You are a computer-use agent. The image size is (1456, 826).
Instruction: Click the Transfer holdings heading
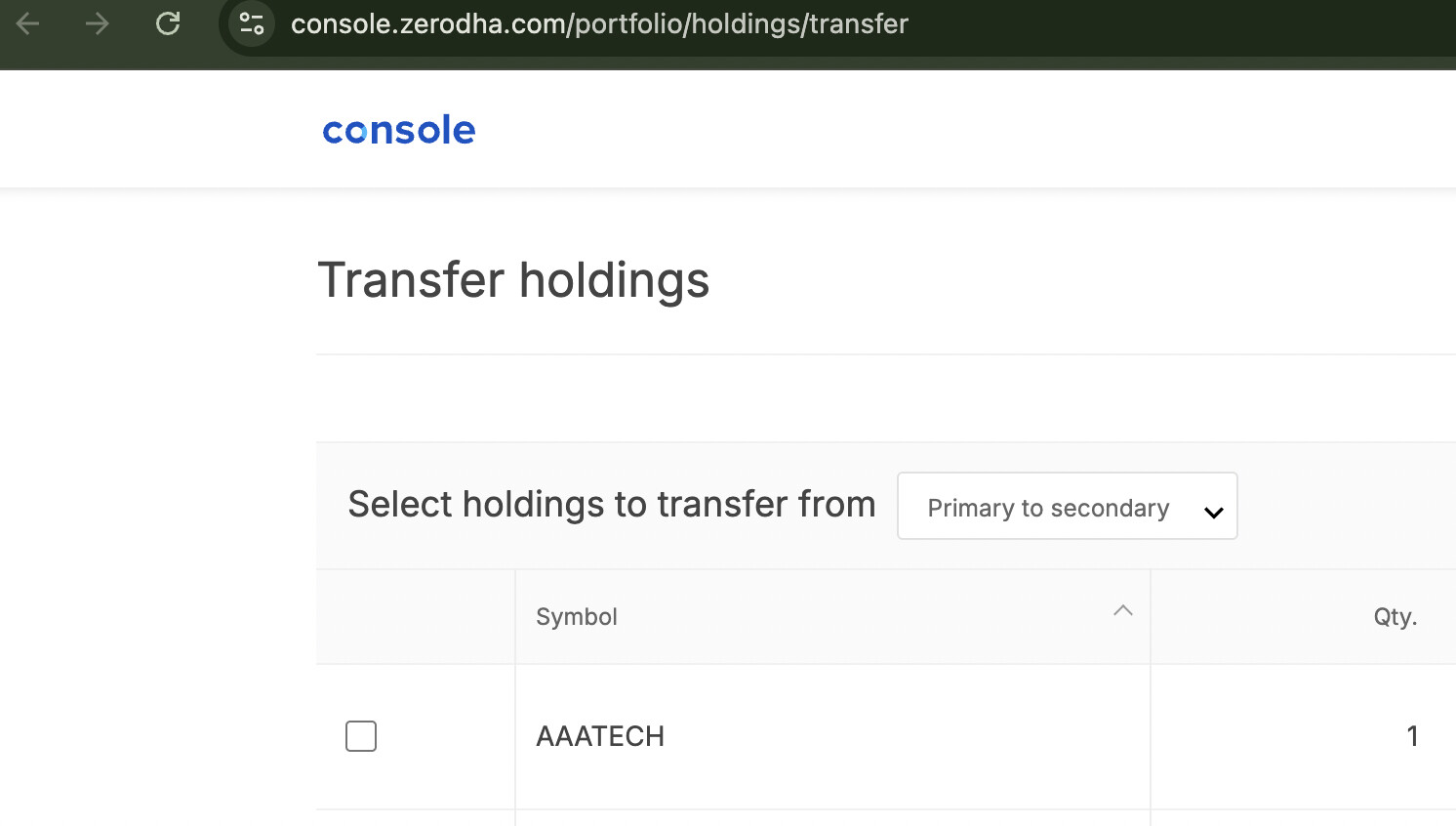pos(513,280)
